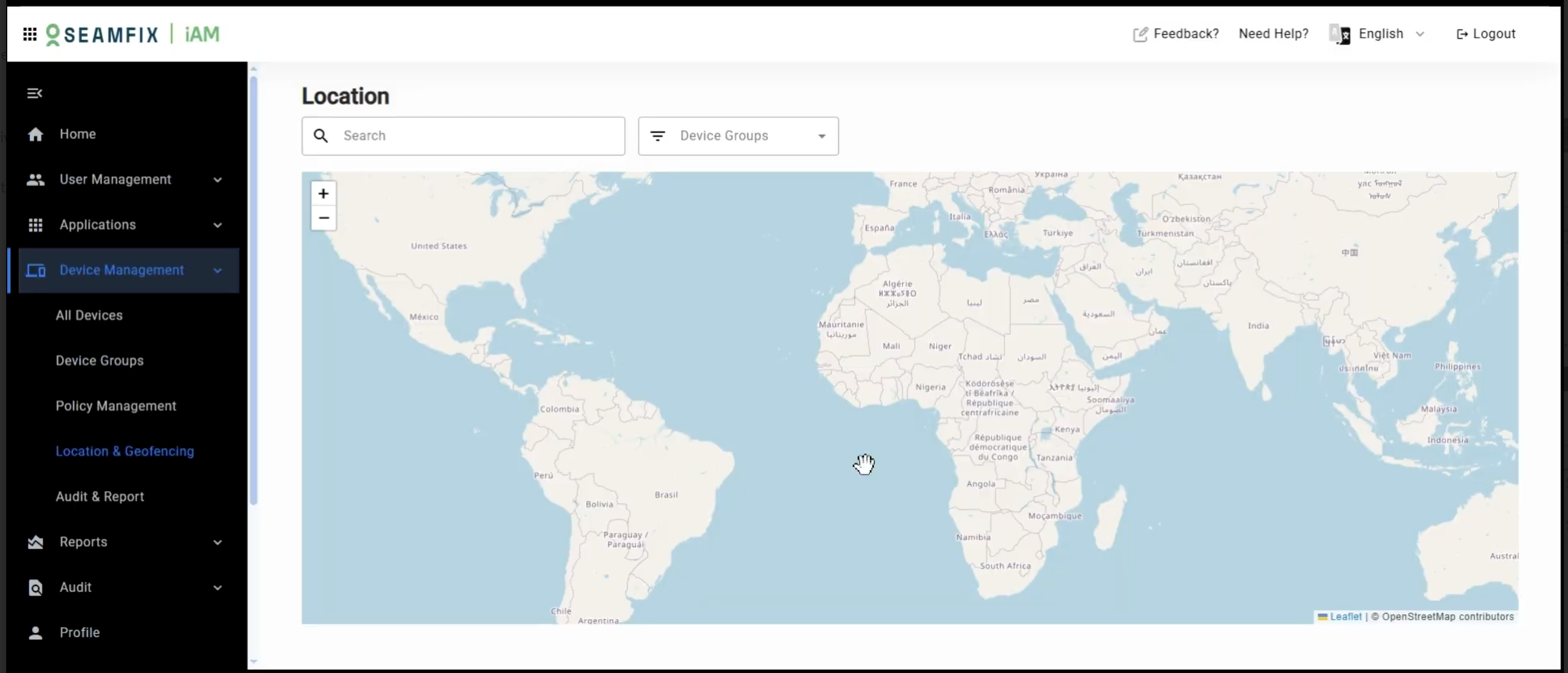Open All Devices submenu item
Viewport: 1568px width, 673px height.
[x=89, y=315]
